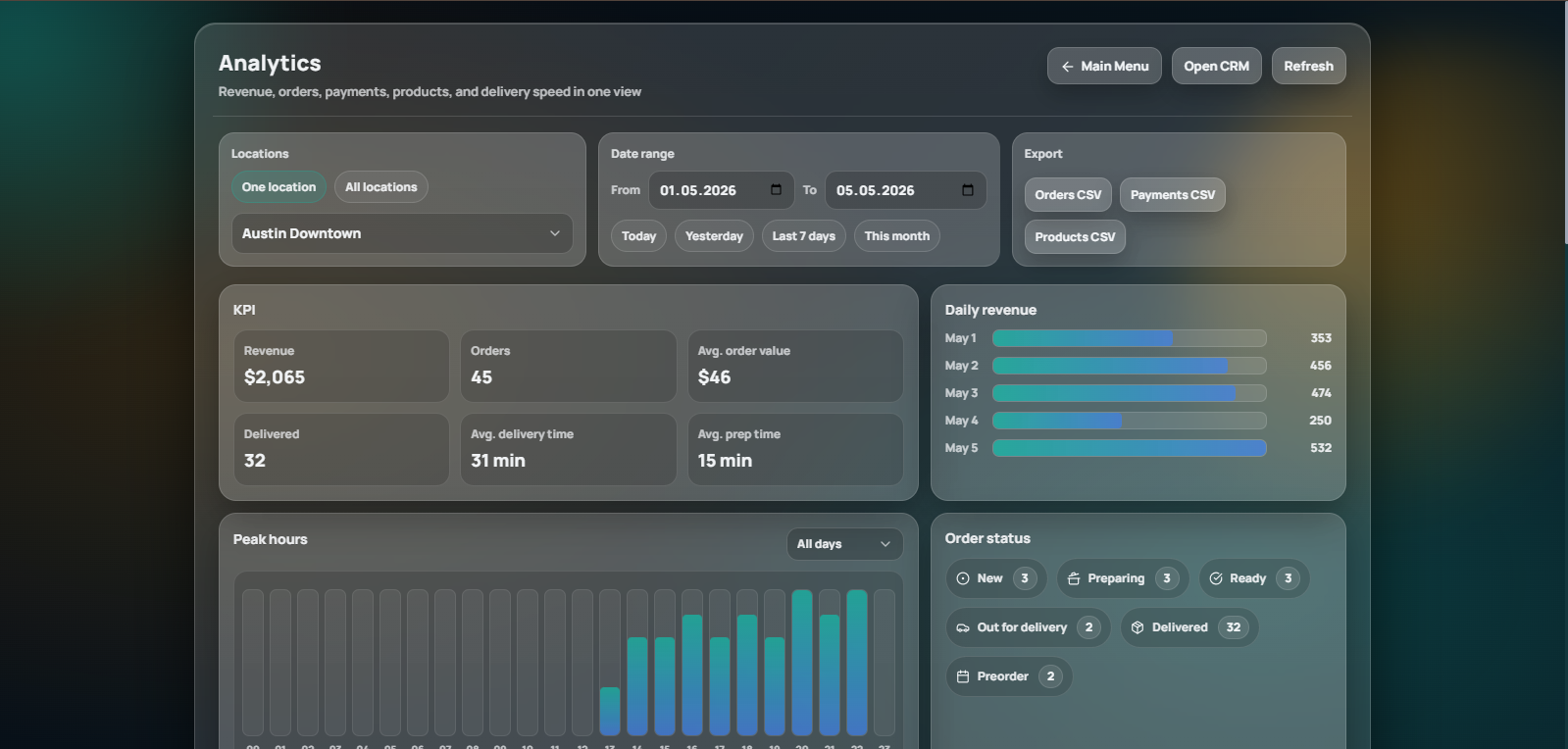Click the May 2 revenue bar
The height and width of the screenshot is (749, 1568).
1129,366
